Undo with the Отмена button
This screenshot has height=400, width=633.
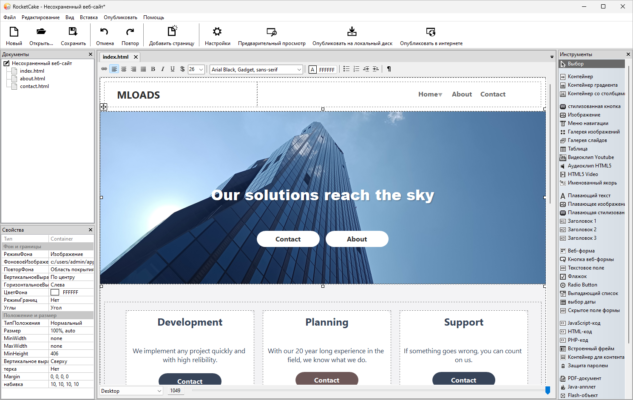click(105, 36)
